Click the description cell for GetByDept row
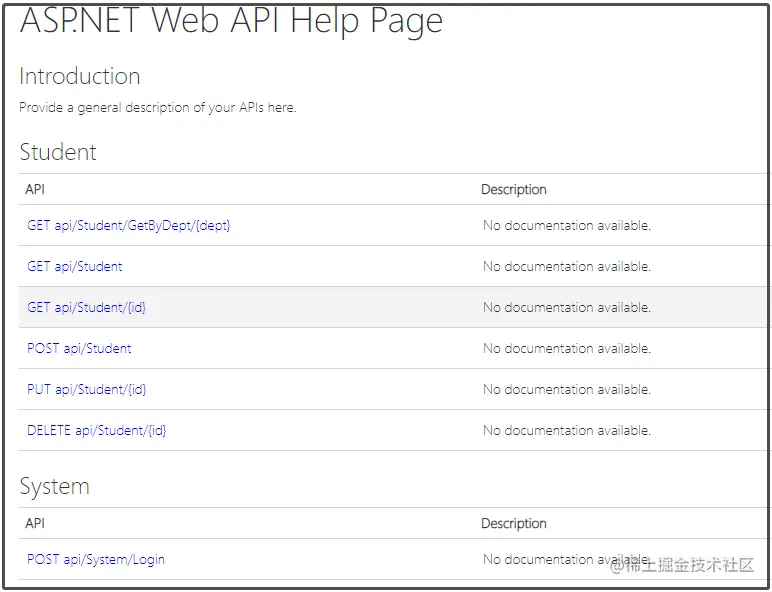 tap(567, 225)
